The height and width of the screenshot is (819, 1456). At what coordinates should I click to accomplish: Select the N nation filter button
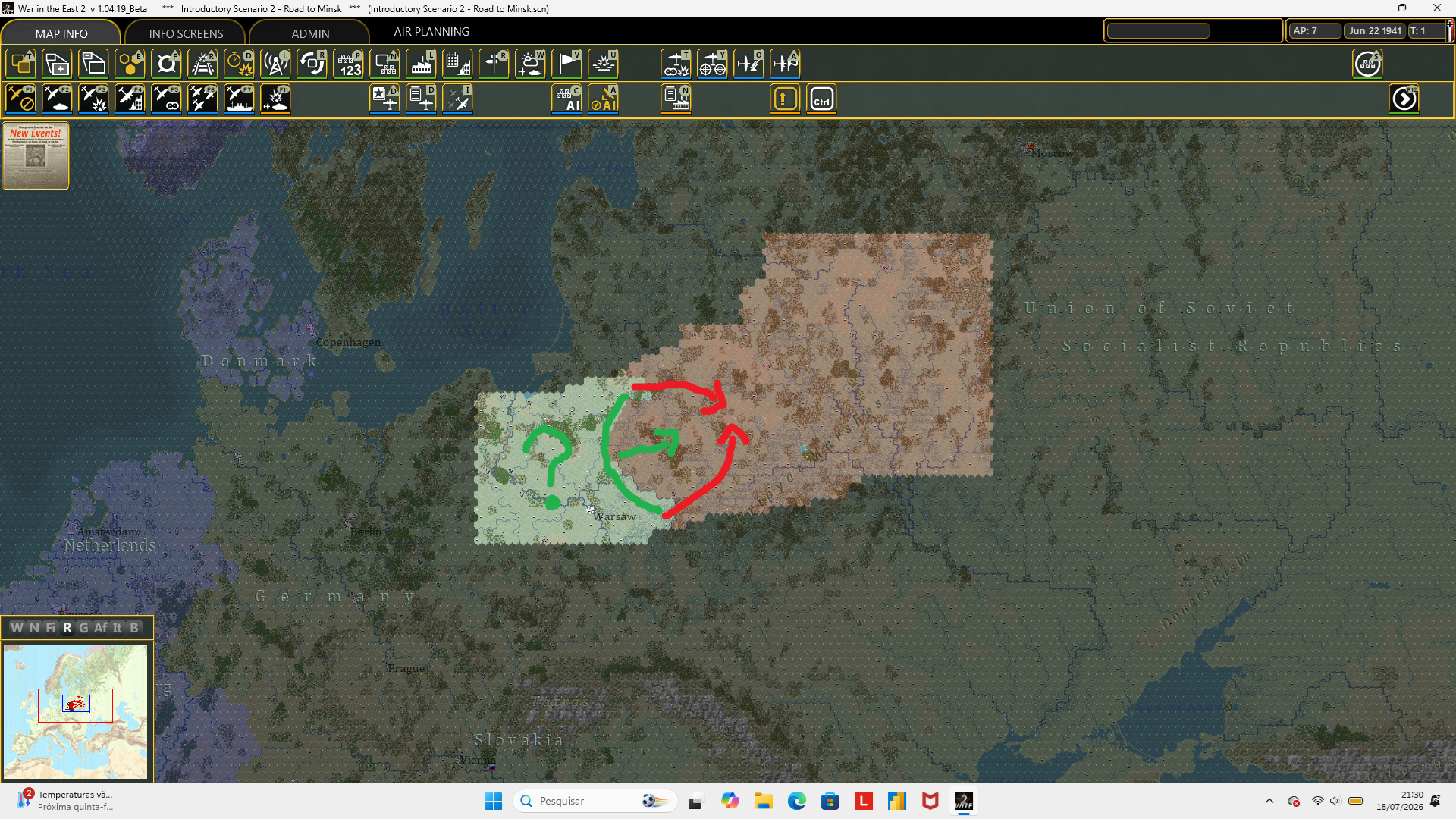[x=34, y=628]
